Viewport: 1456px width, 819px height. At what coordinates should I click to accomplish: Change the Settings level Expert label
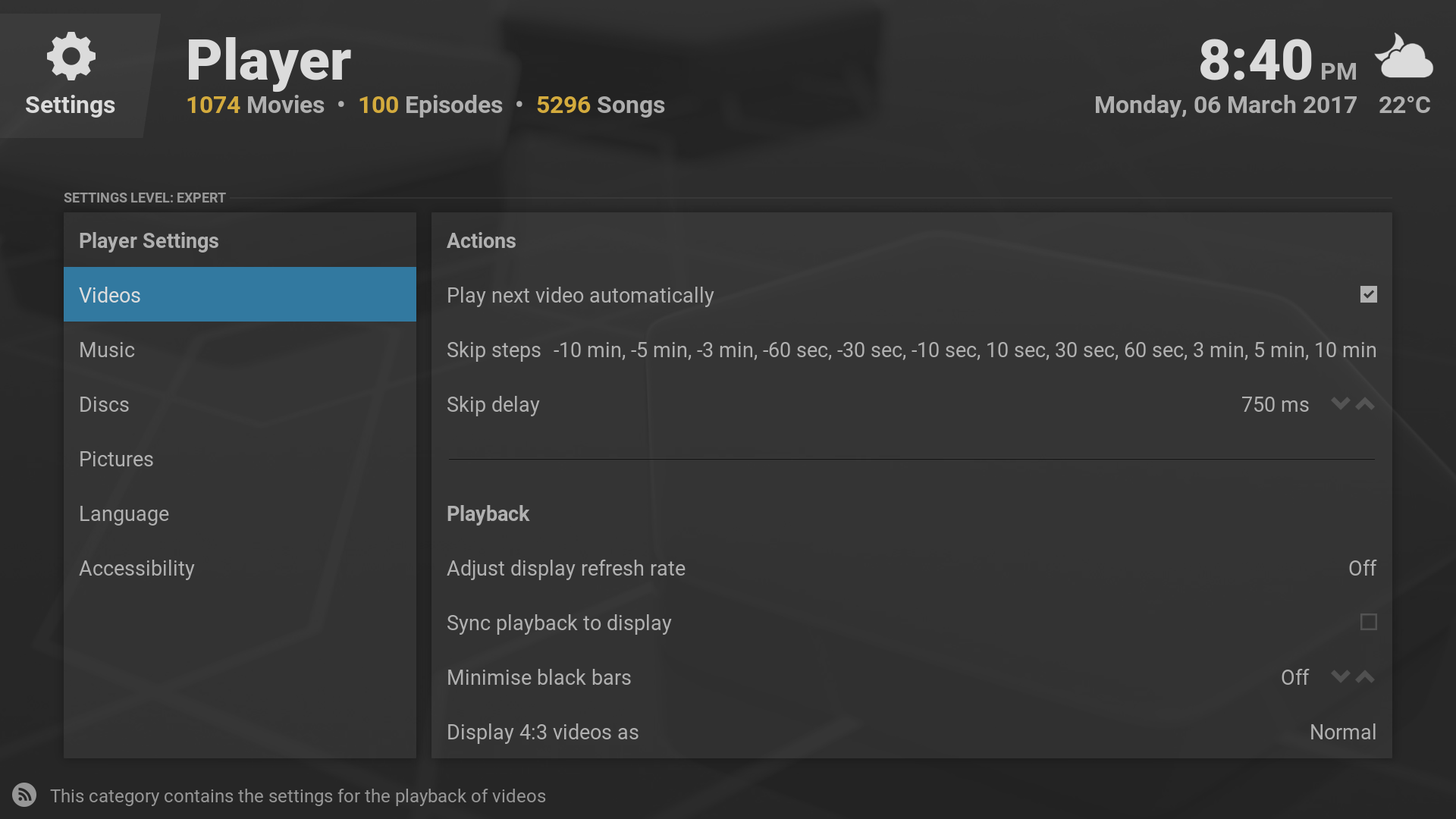coord(145,198)
